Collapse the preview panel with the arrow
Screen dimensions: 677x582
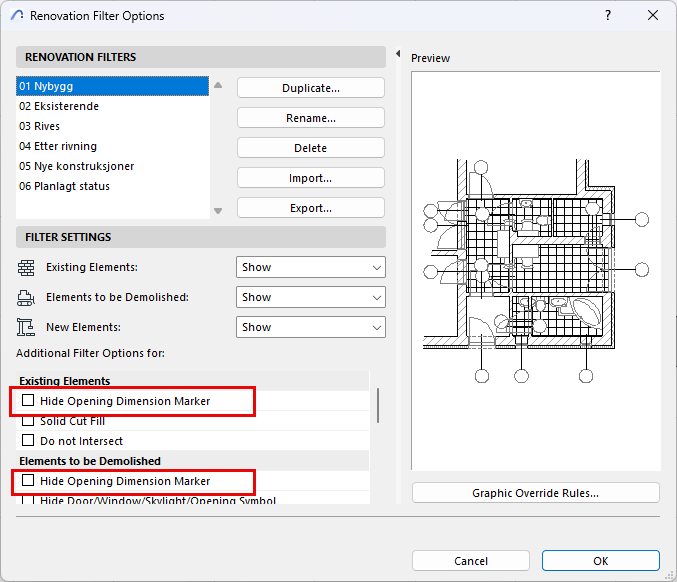pyautogui.click(x=398, y=54)
